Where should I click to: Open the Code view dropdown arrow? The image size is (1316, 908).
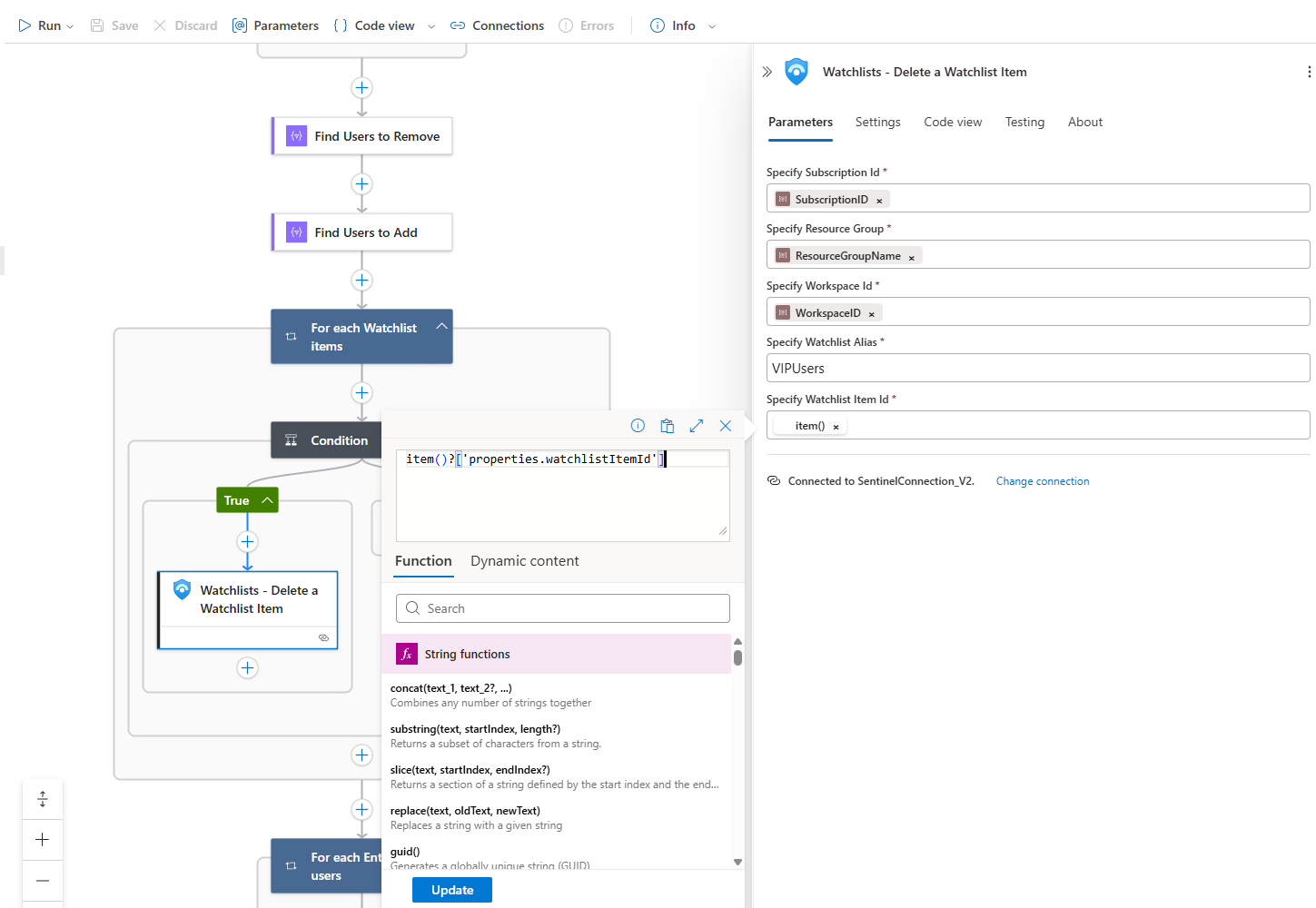(430, 26)
